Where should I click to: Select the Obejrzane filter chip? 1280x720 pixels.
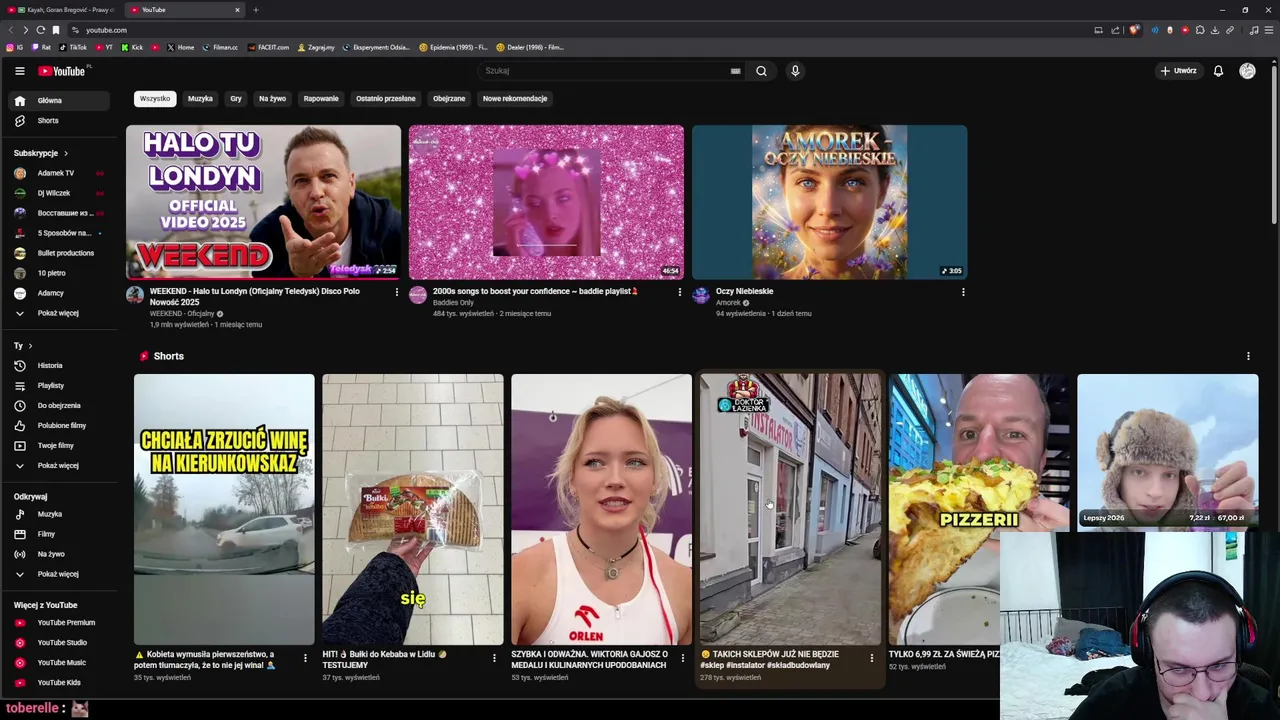pyautogui.click(x=449, y=99)
